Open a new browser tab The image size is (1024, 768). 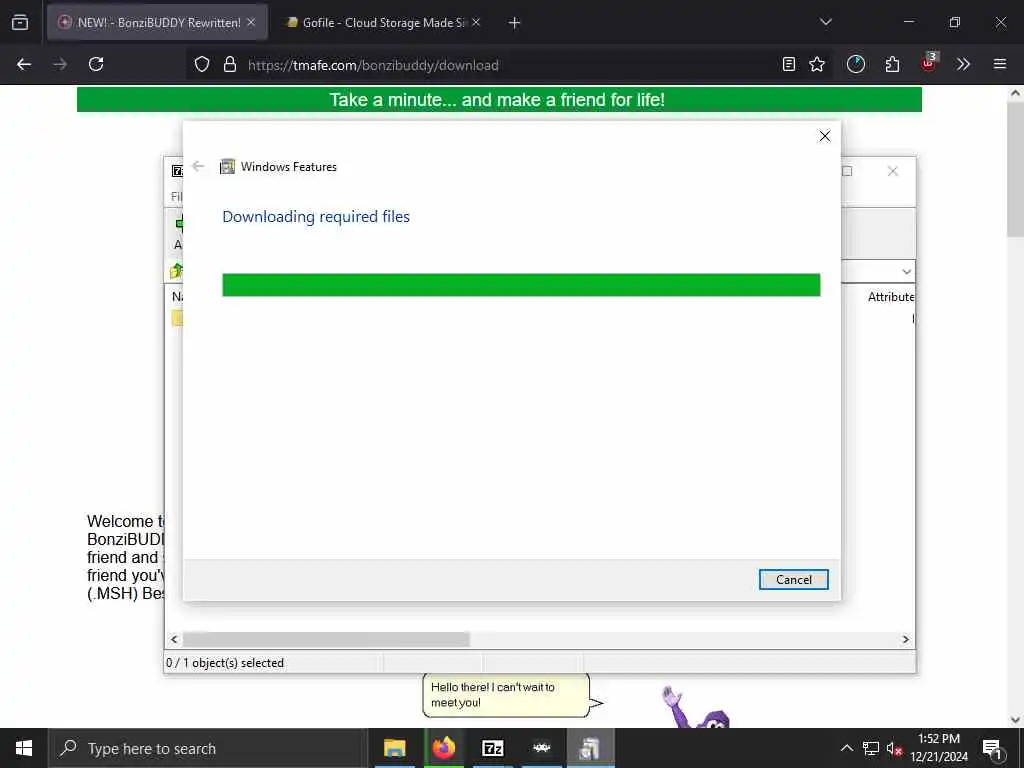pyautogui.click(x=515, y=23)
